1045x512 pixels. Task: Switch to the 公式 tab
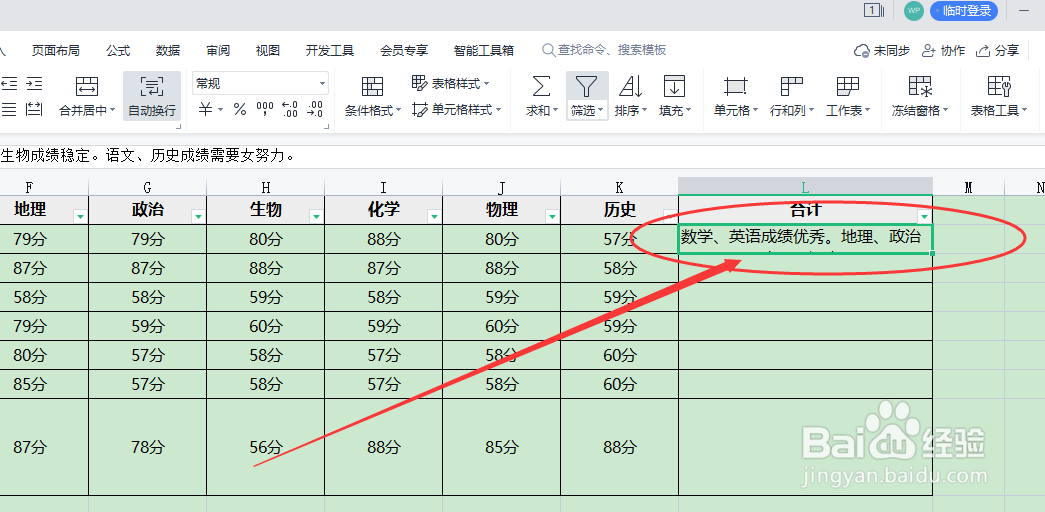[118, 50]
